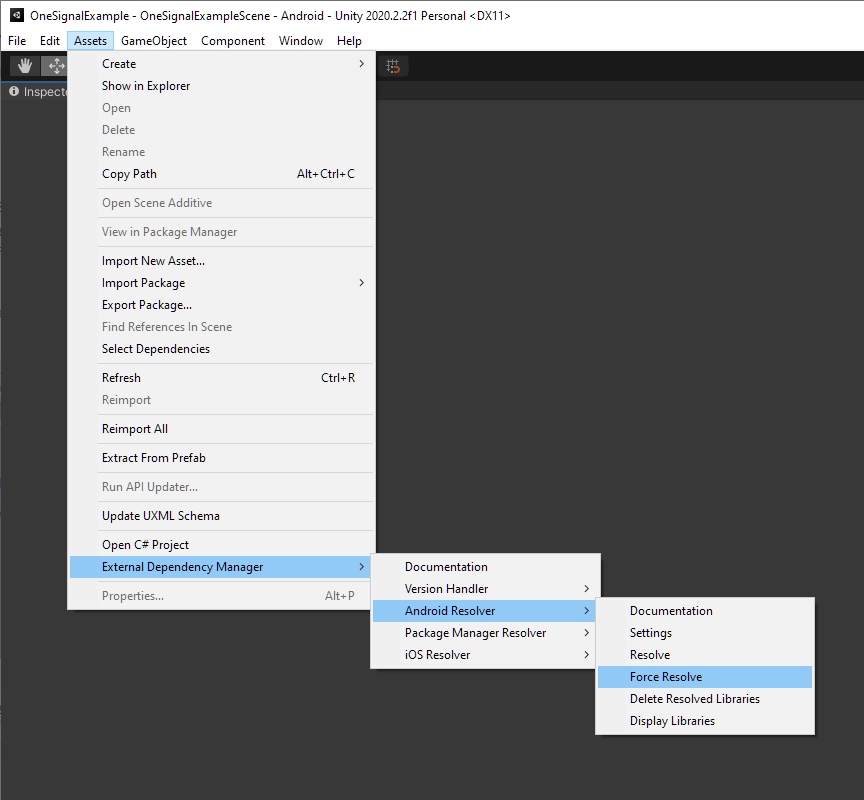Expand External Dependency Manager submenu

point(222,567)
